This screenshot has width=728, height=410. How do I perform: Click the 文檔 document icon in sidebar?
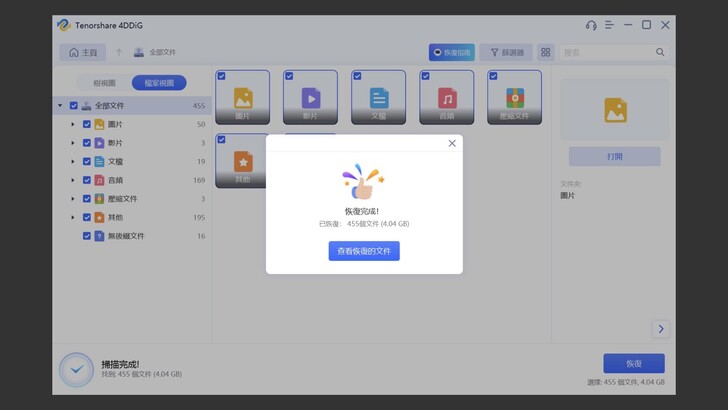[99, 162]
